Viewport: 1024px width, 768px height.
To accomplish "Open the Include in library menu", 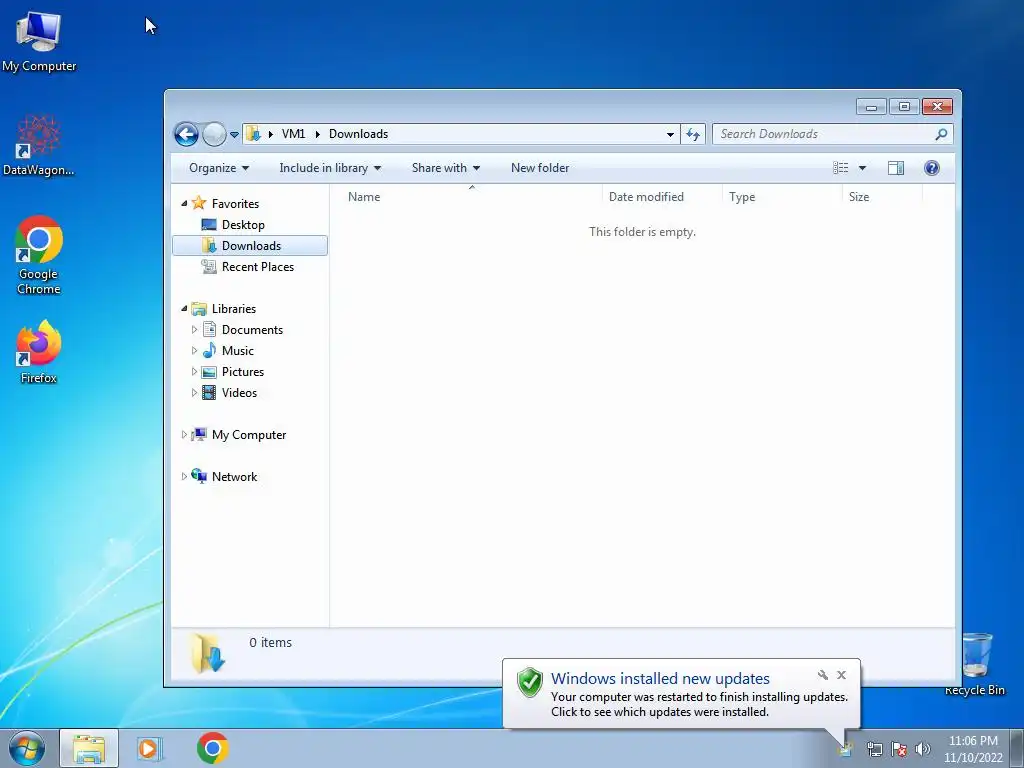I will 330,168.
